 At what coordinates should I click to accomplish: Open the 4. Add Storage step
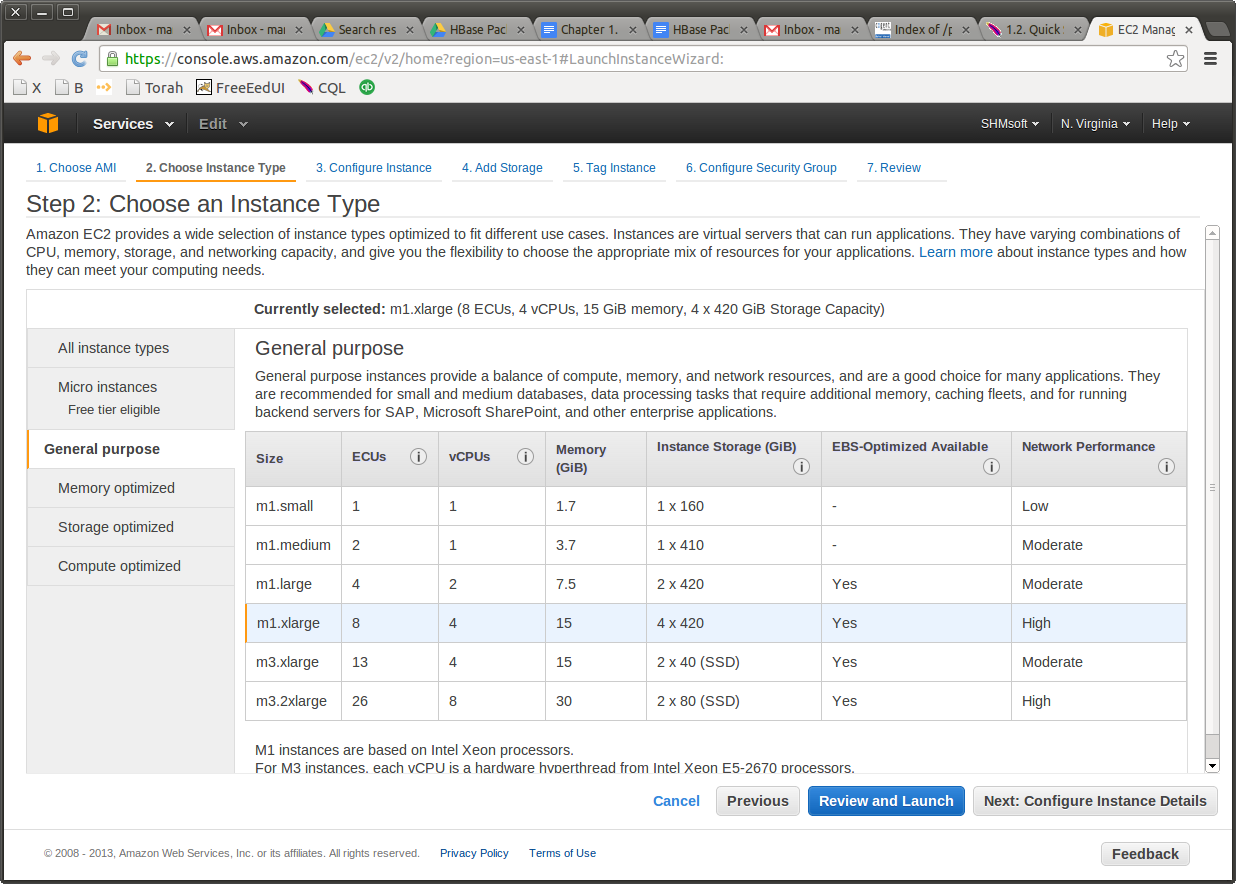click(502, 168)
